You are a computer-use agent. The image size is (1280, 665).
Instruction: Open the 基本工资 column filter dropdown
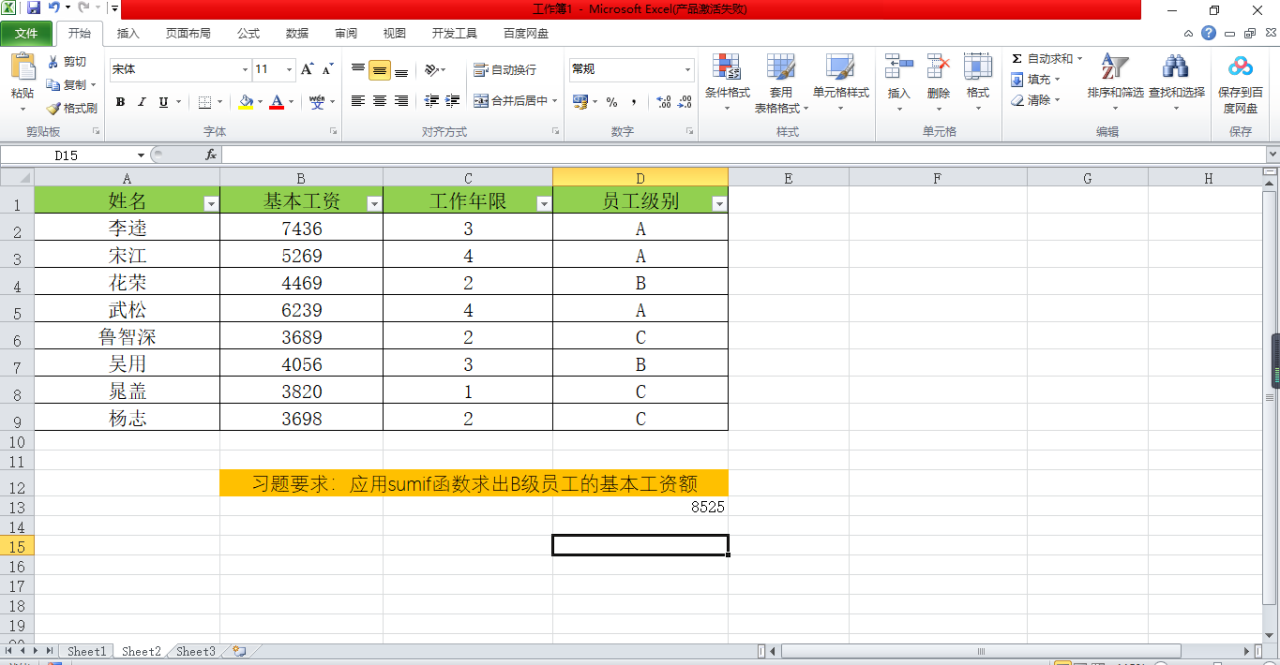374,203
